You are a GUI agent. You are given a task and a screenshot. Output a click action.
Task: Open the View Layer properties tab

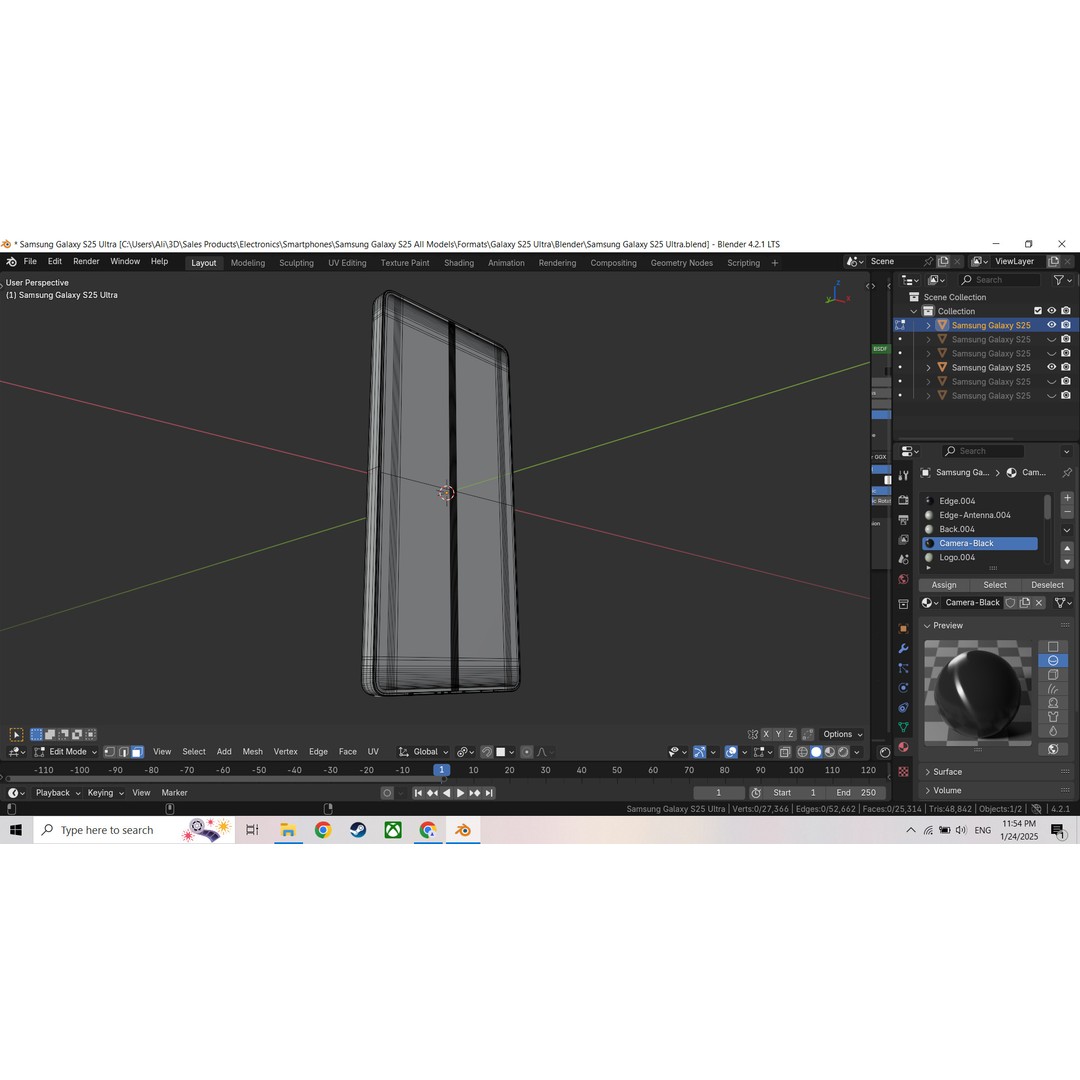[x=904, y=539]
